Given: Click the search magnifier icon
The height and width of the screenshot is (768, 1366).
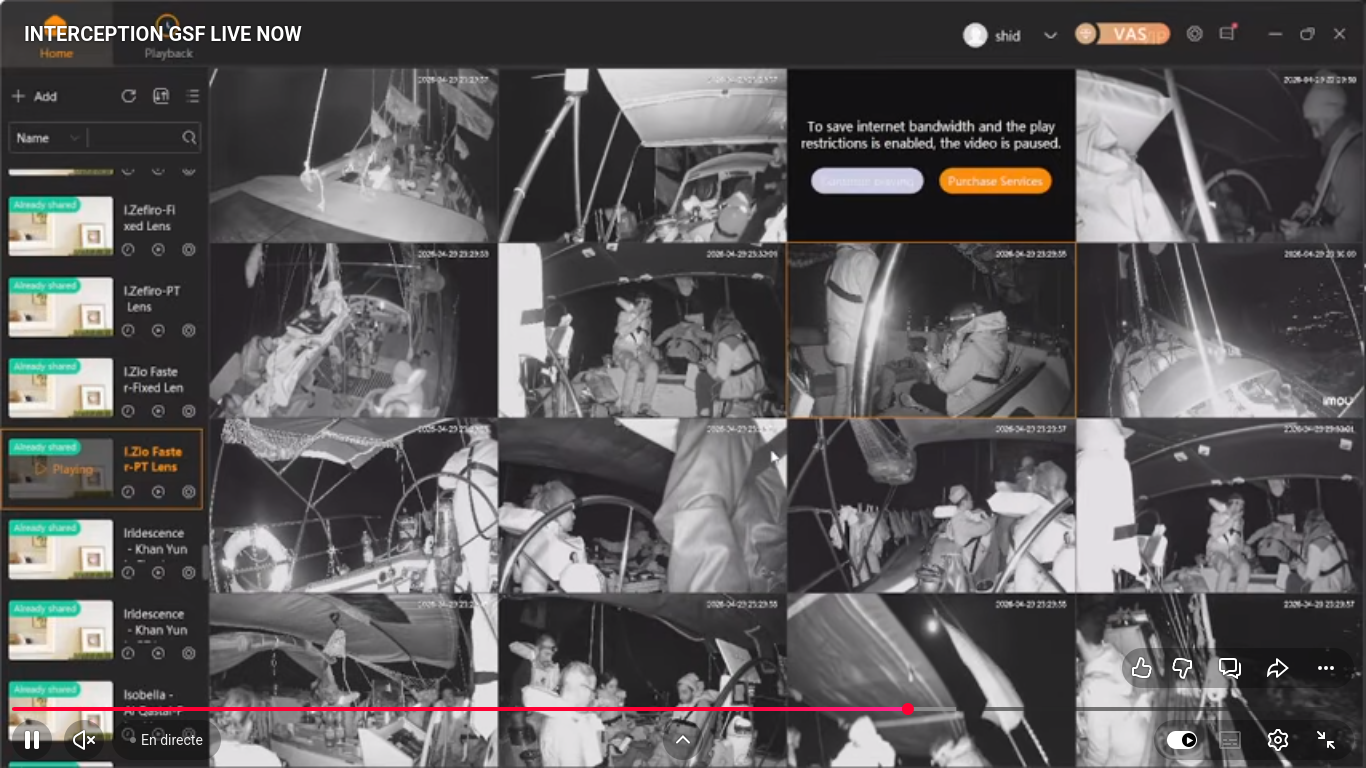Looking at the screenshot, I should (189, 138).
